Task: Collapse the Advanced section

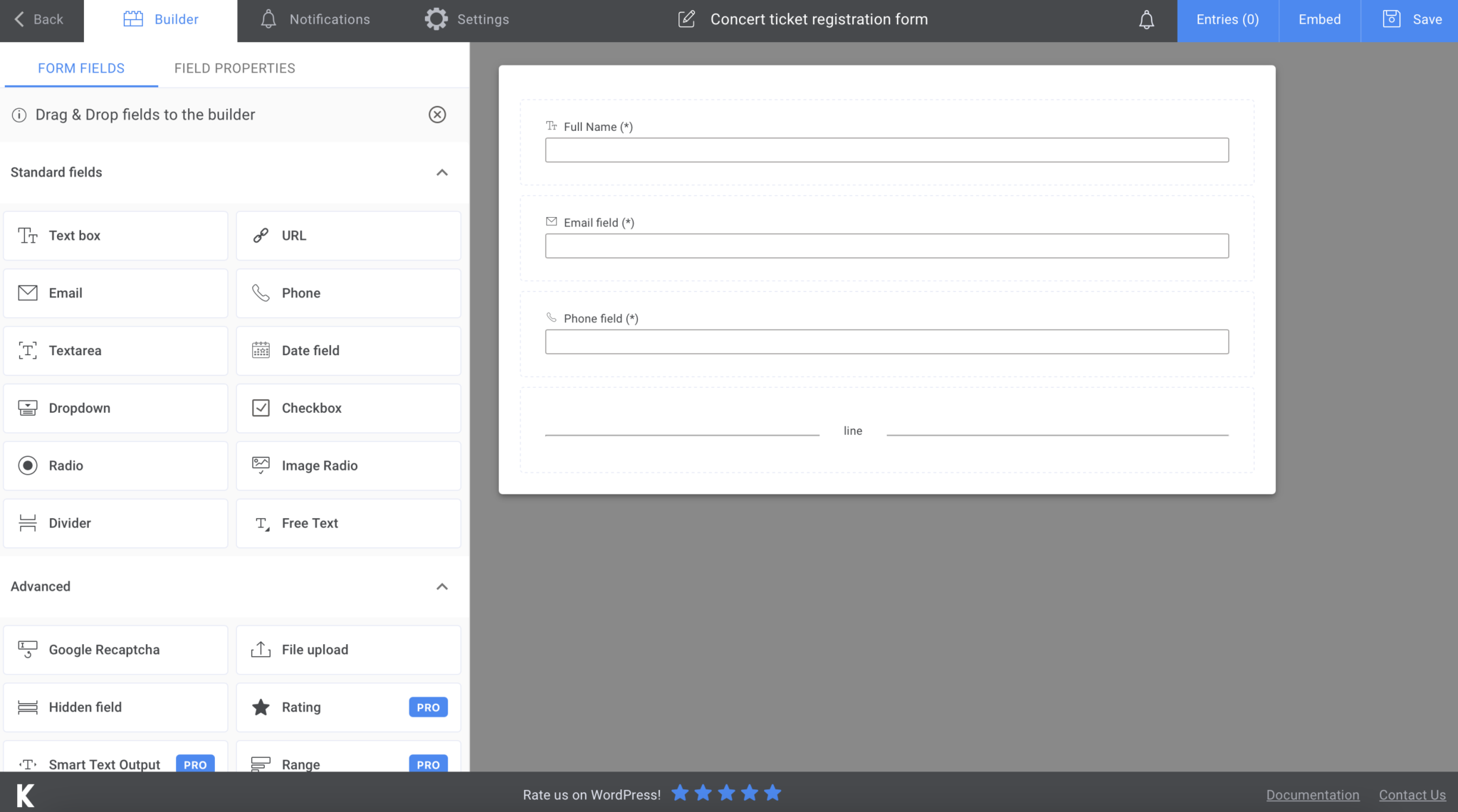Action: [x=442, y=586]
